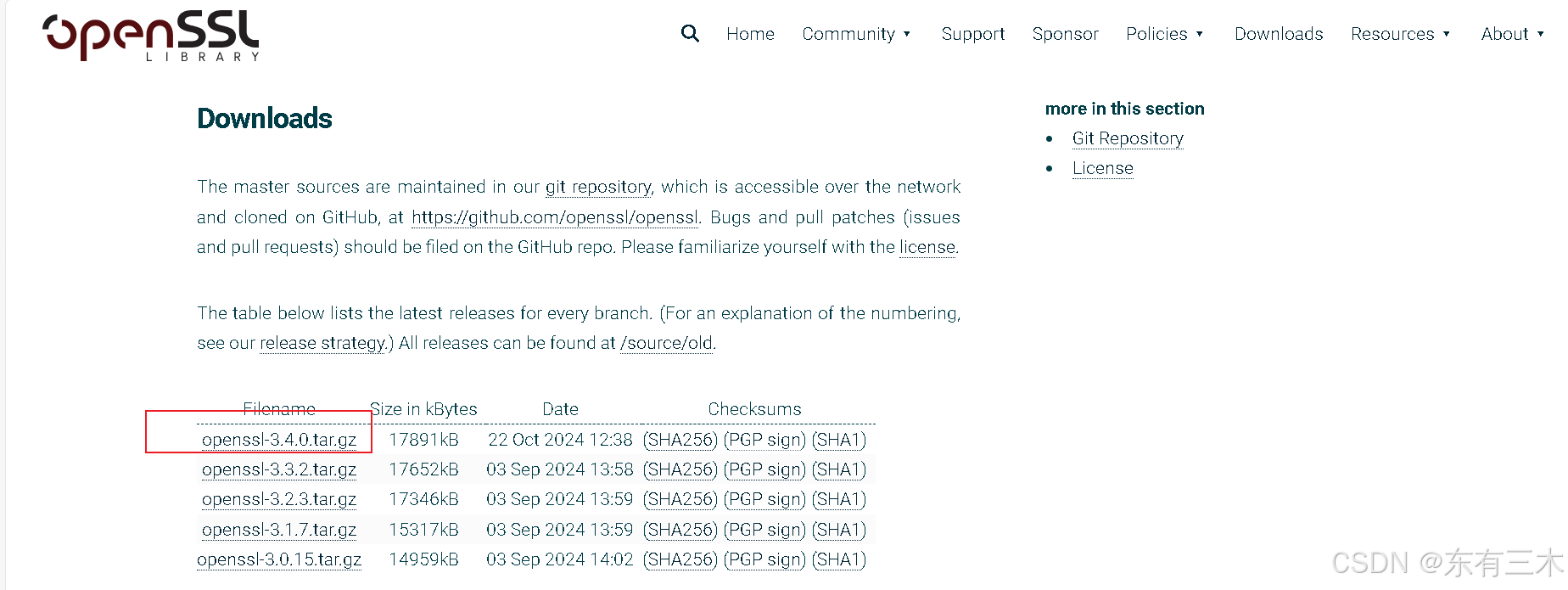Image resolution: width=1568 pixels, height=590 pixels.
Task: Click the 'Date' column header
Action: [560, 409]
